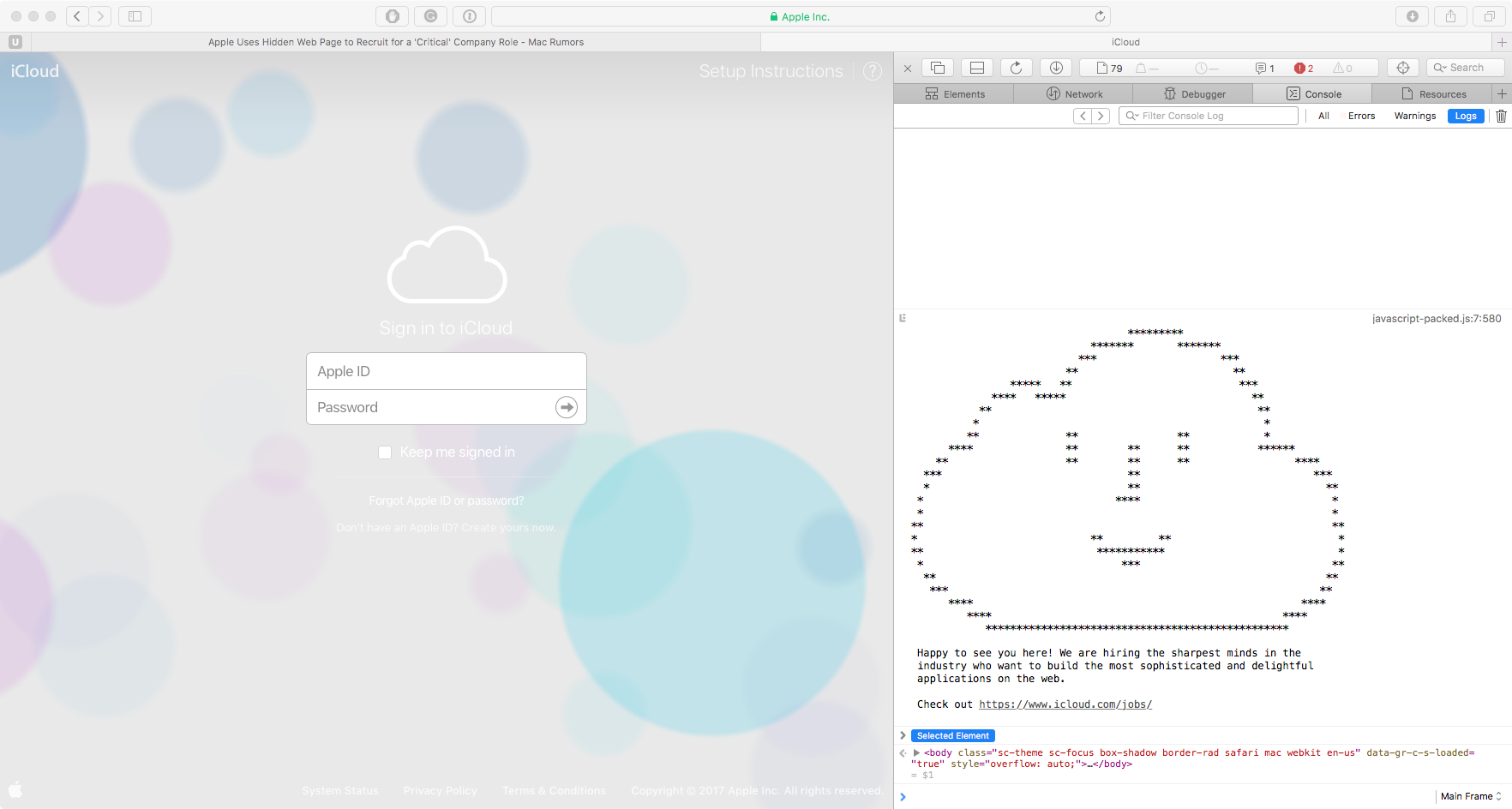Go back using Safari's back arrow

coord(77,16)
